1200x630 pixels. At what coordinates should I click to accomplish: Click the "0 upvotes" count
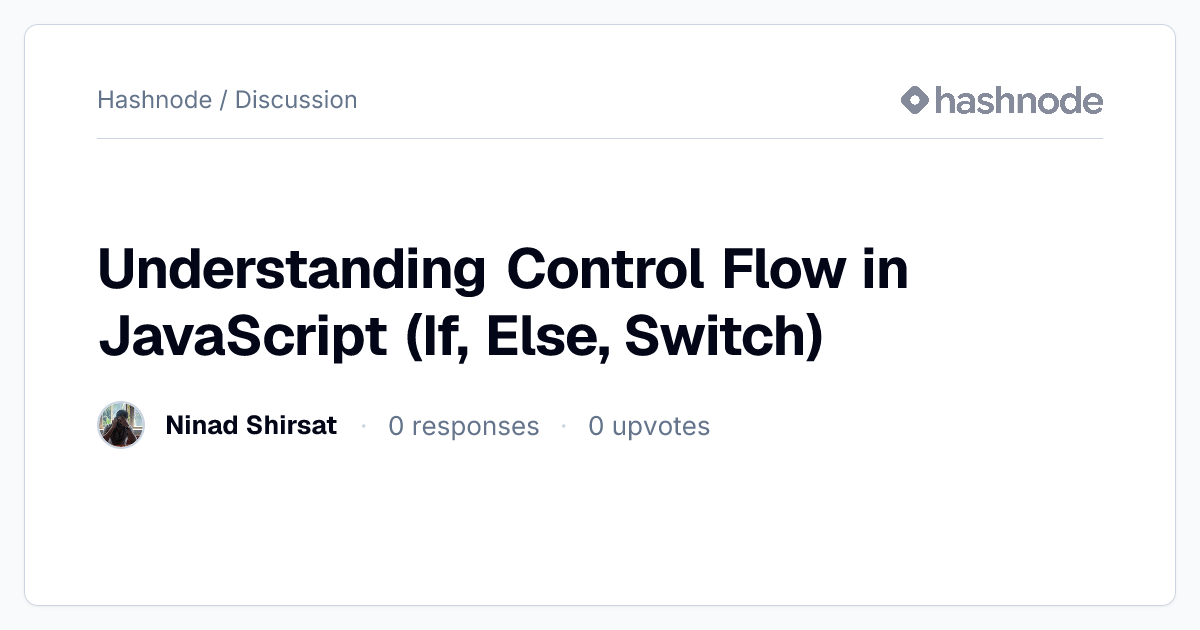649,426
